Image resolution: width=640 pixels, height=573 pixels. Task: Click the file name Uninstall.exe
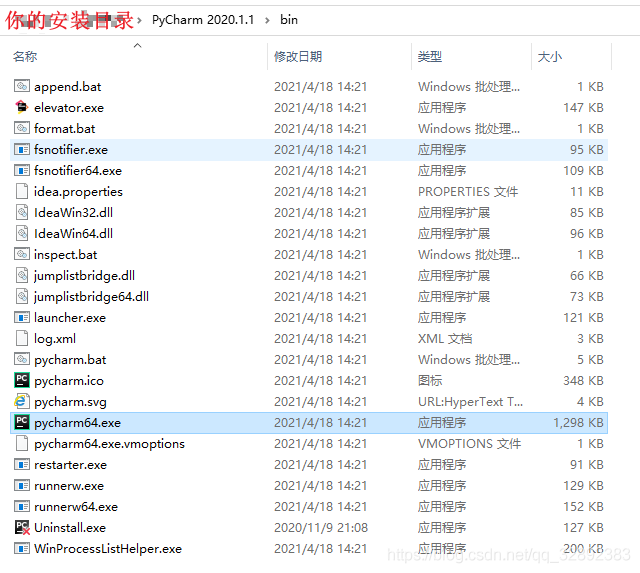click(x=70, y=527)
